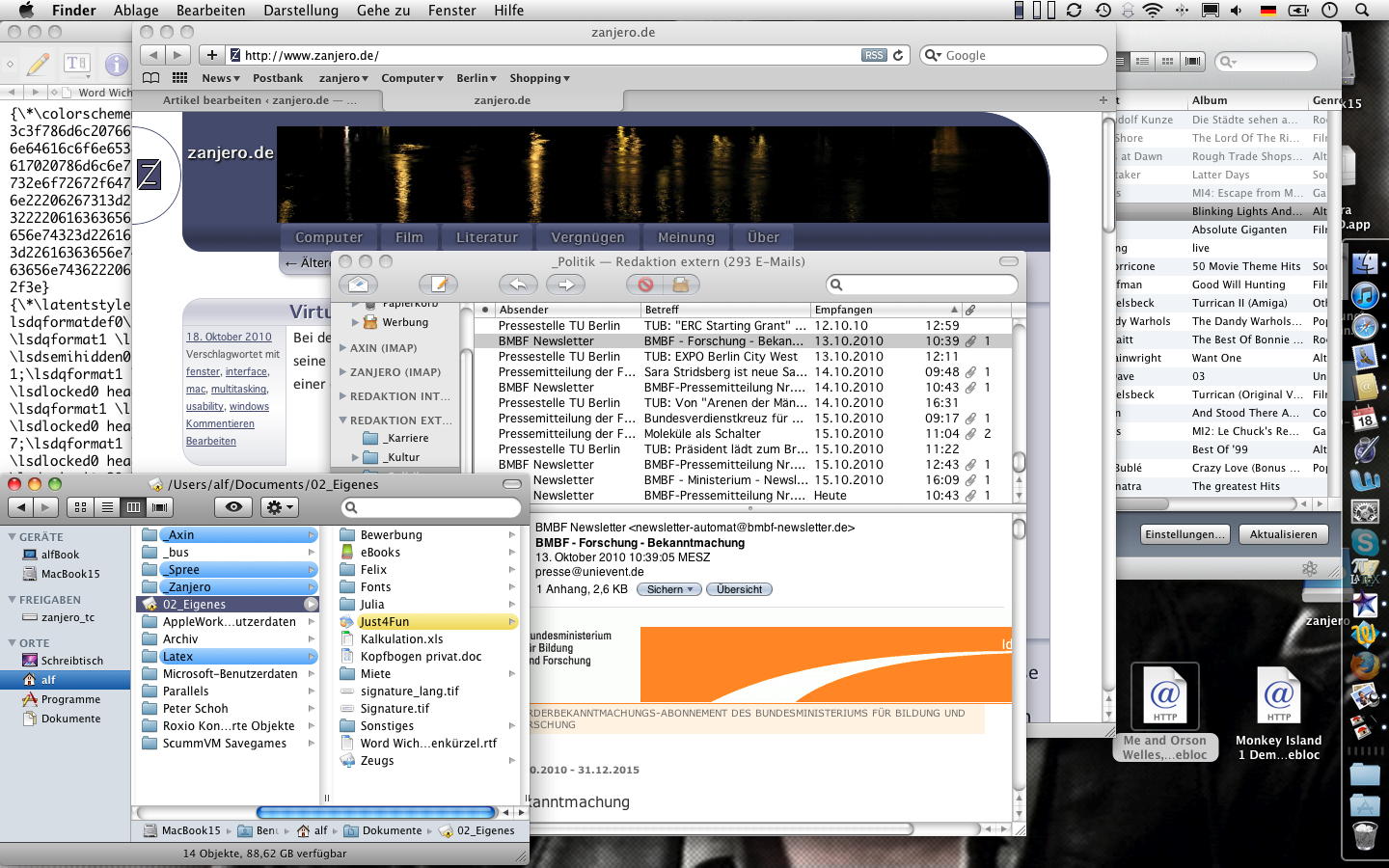Image resolution: width=1389 pixels, height=868 pixels.
Task: Switch to the Literatur site tab
Action: pyautogui.click(x=486, y=237)
